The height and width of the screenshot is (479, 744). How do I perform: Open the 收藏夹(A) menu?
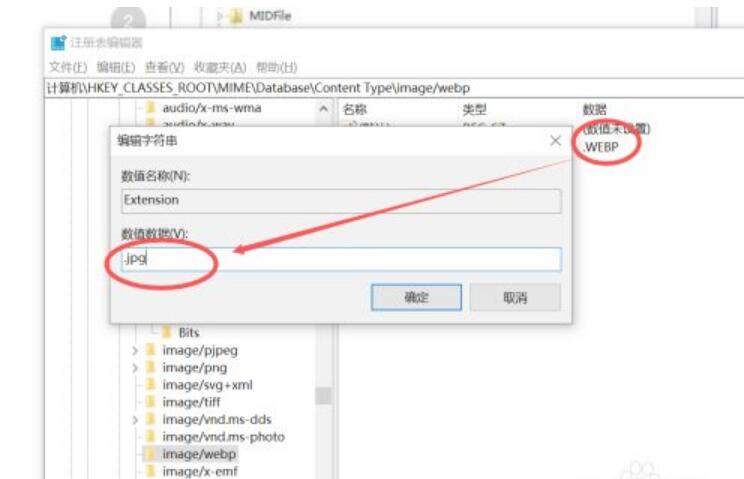[220, 67]
